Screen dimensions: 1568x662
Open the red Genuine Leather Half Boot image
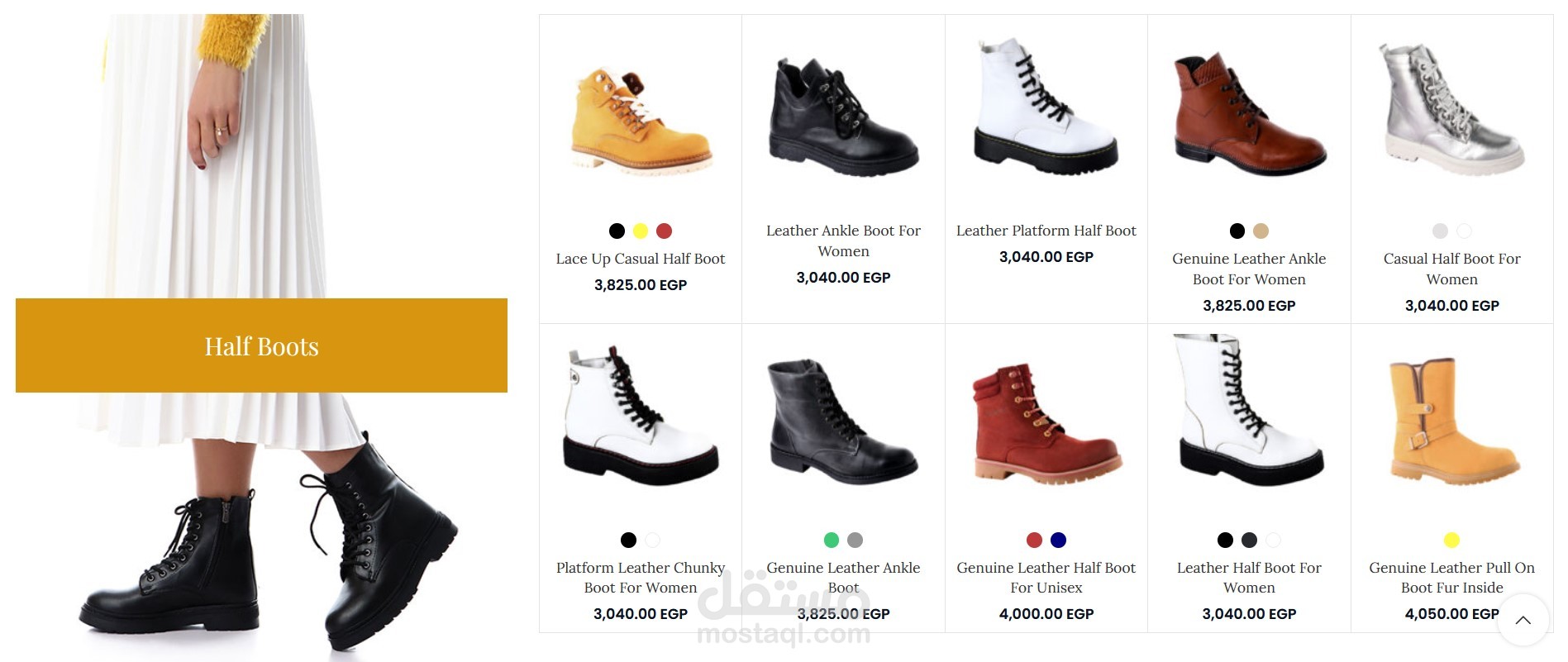(x=1046, y=423)
